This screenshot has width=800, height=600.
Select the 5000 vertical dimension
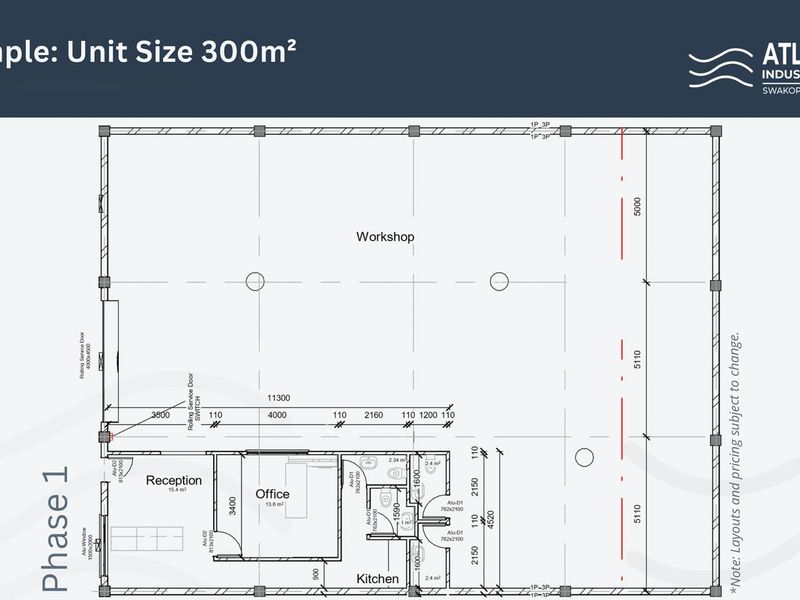click(637, 207)
